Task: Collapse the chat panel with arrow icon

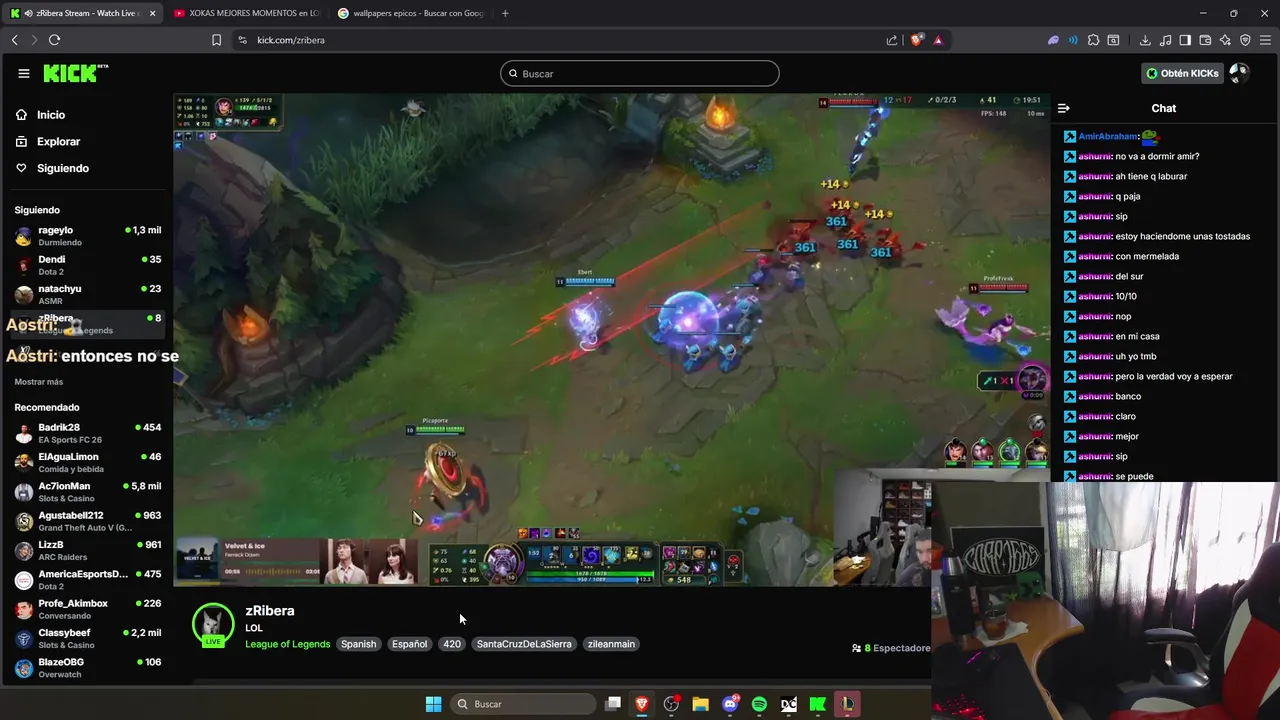Action: [1064, 108]
